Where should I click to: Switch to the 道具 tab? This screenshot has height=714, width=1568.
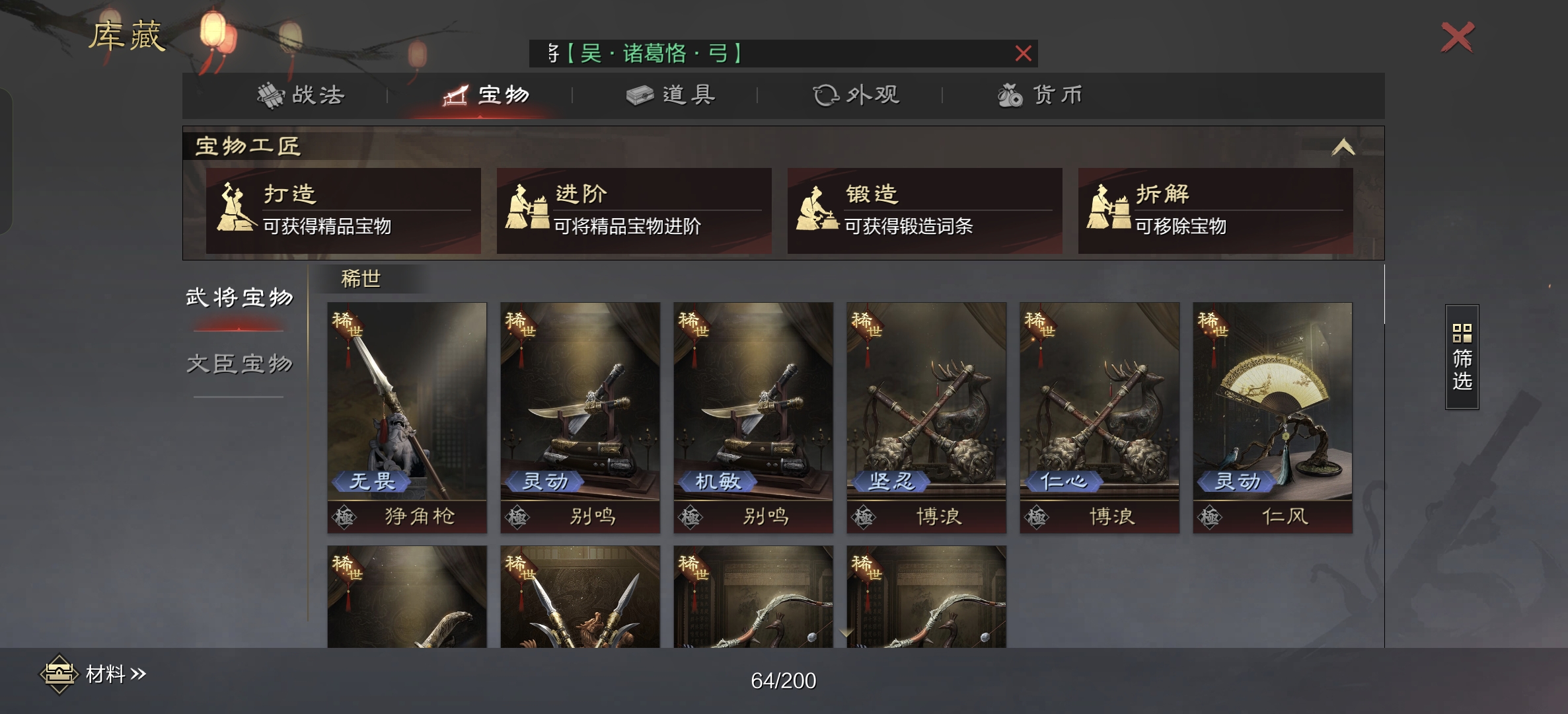point(671,95)
